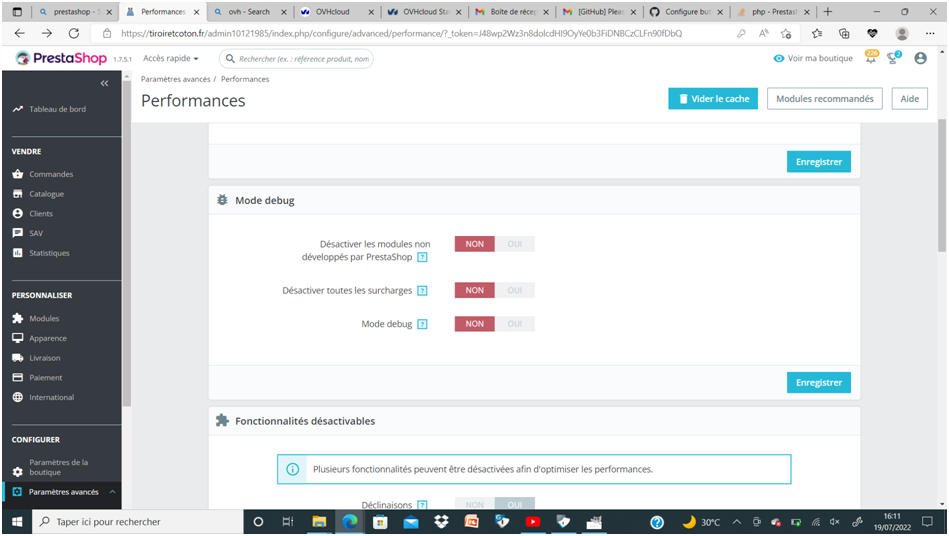This screenshot has height=536, width=949.
Task: Click the Apparence monitor icon
Action: (18, 338)
